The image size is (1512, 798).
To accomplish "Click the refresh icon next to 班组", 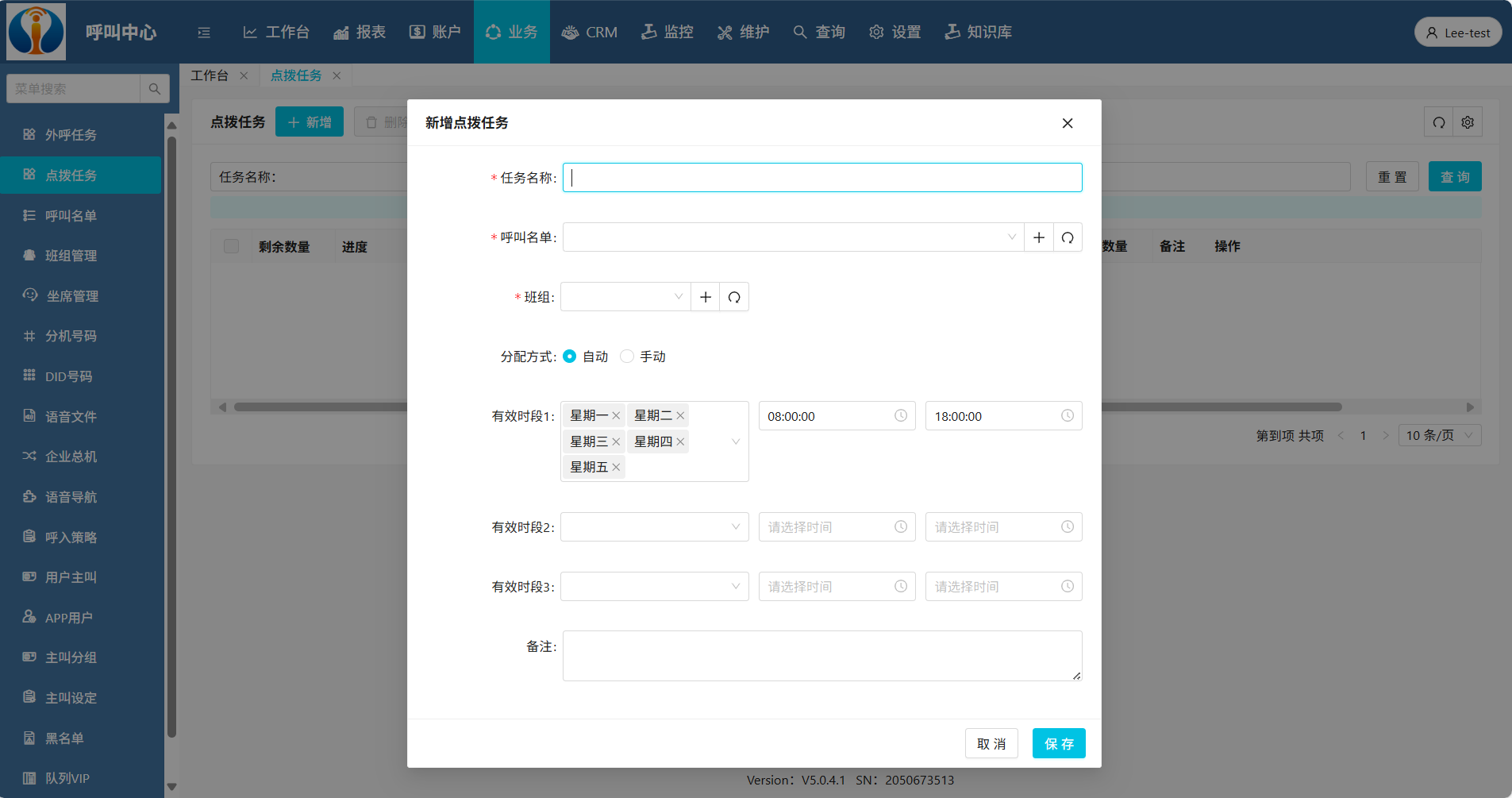I will 734,297.
